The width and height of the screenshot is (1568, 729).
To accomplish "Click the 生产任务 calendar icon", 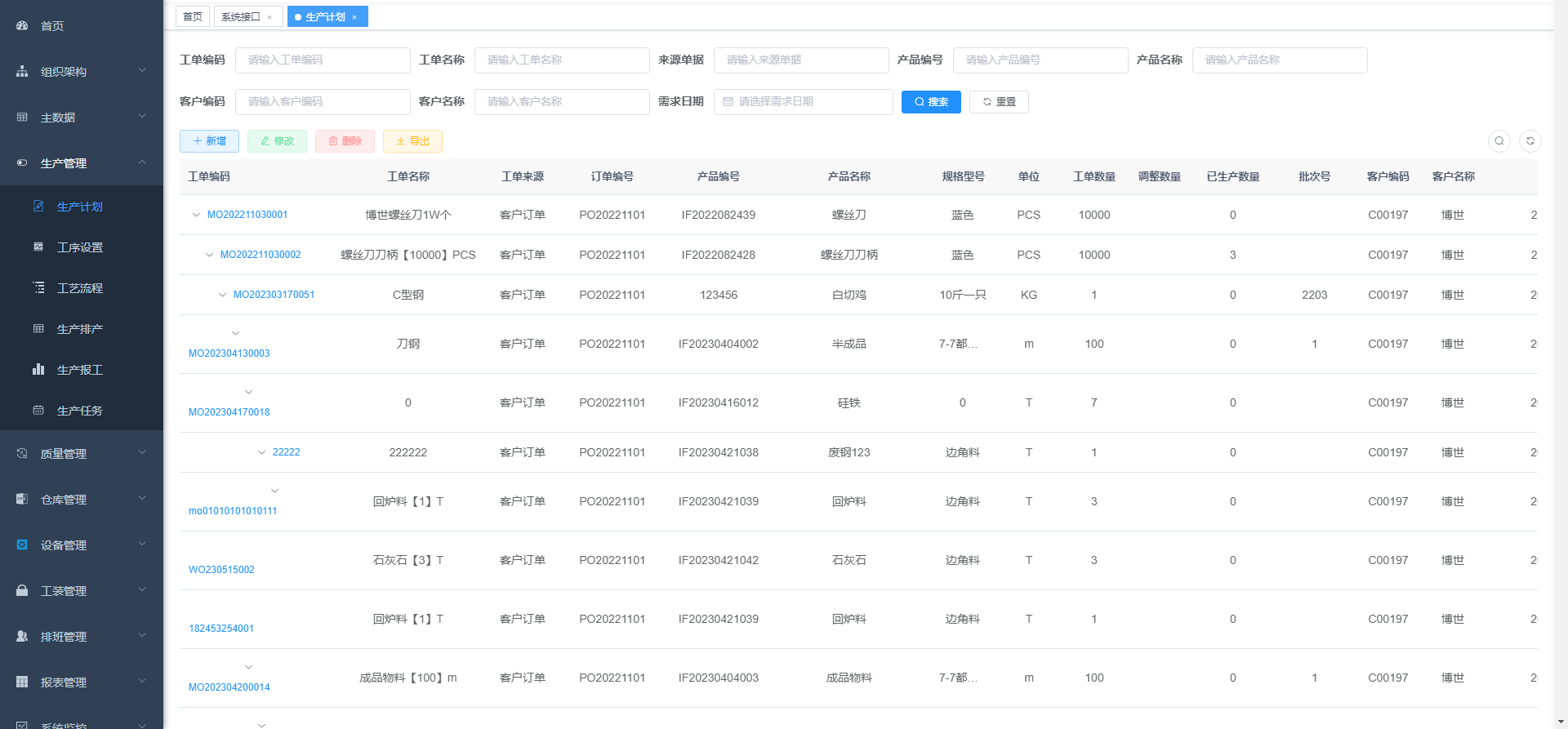I will 38,411.
